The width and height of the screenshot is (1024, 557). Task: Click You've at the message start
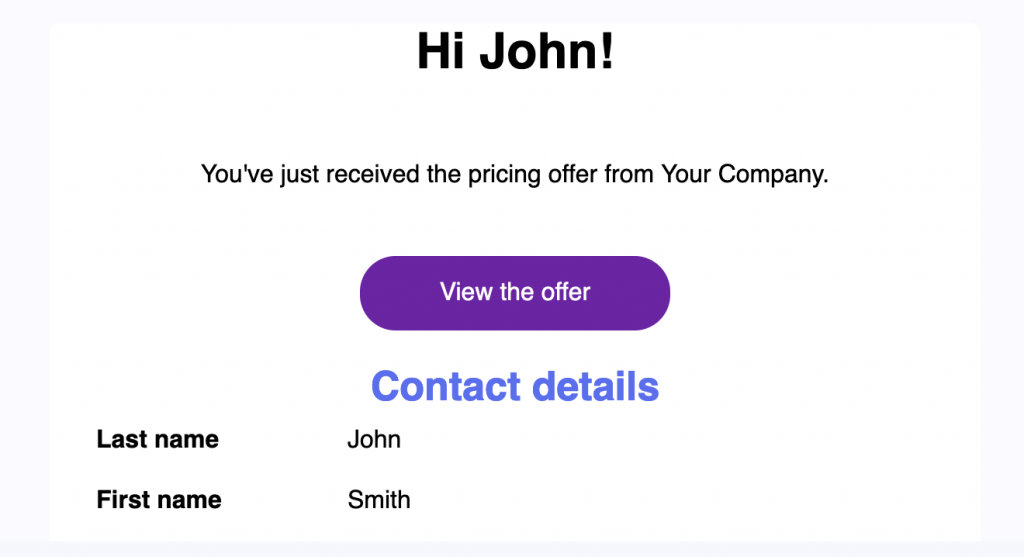(x=237, y=174)
